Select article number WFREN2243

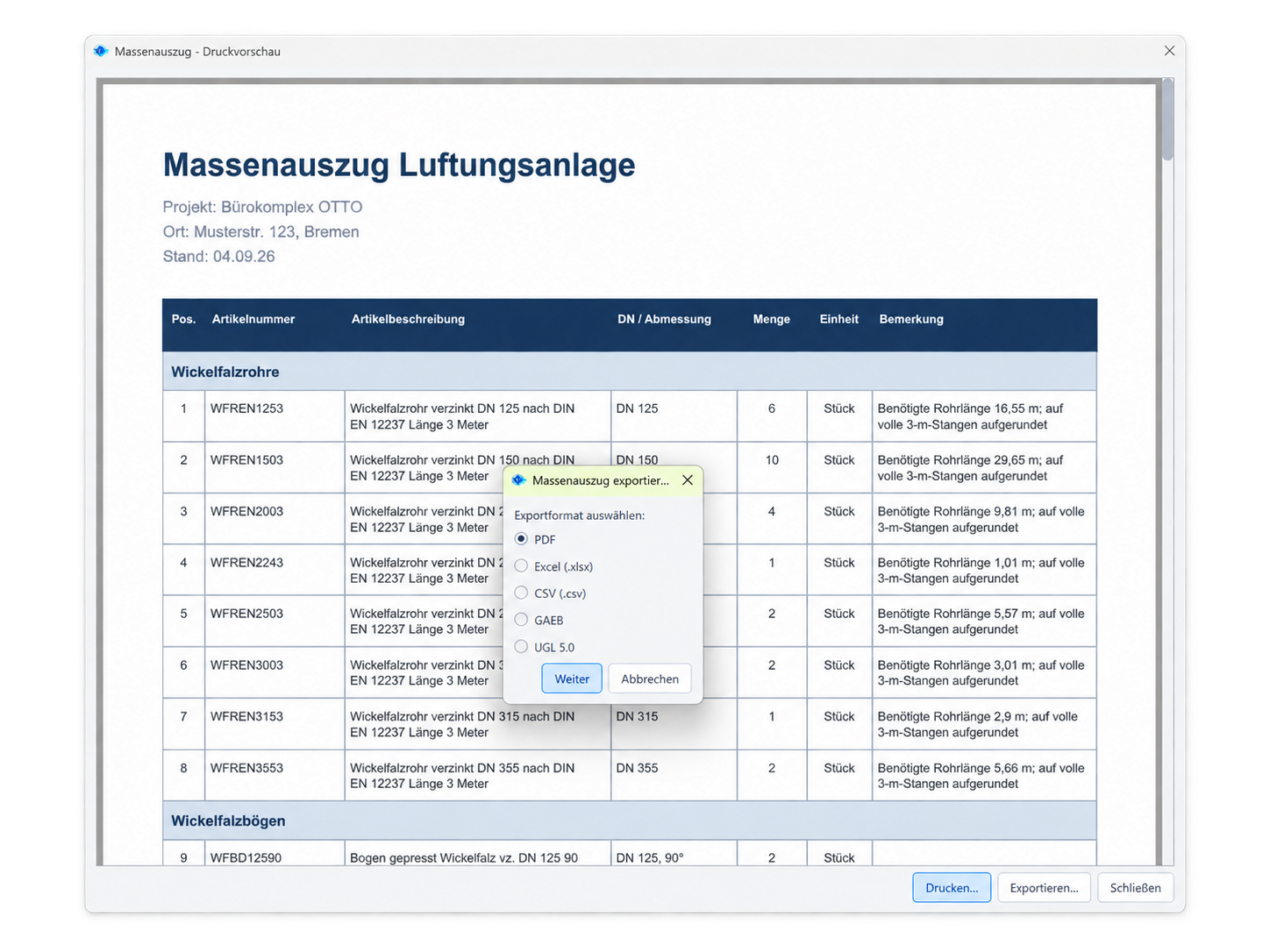(246, 563)
